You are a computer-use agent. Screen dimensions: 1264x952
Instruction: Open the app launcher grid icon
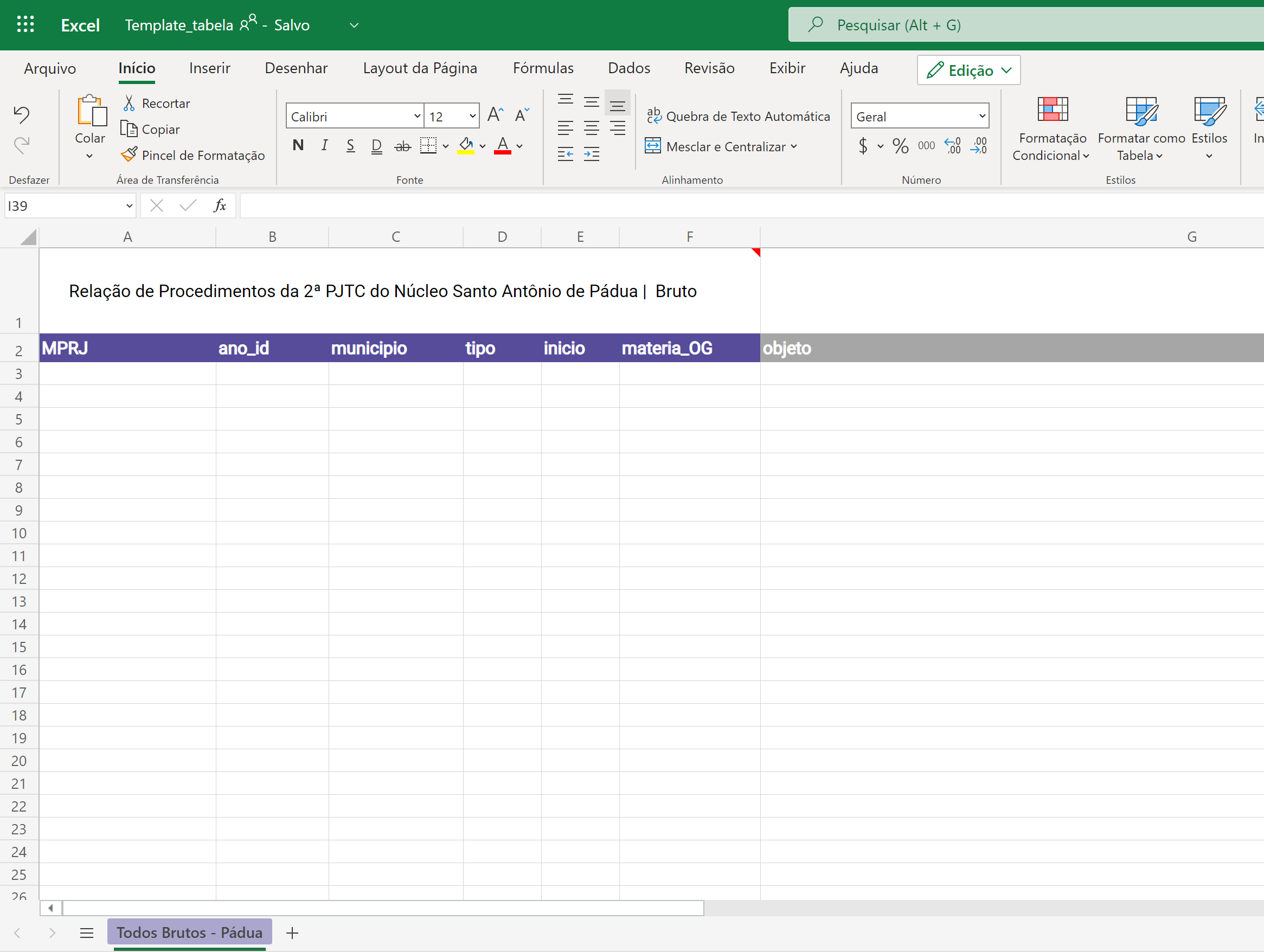pos(25,24)
